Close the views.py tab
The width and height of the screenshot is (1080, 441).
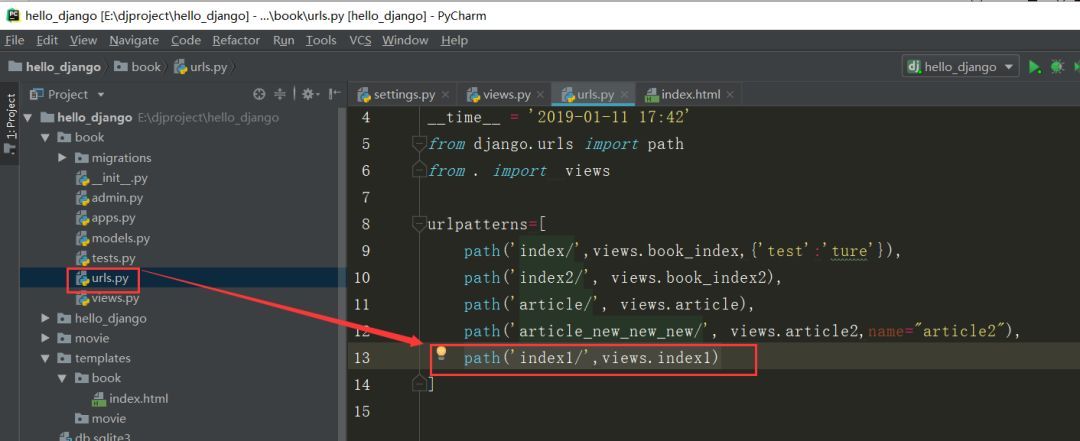(541, 94)
